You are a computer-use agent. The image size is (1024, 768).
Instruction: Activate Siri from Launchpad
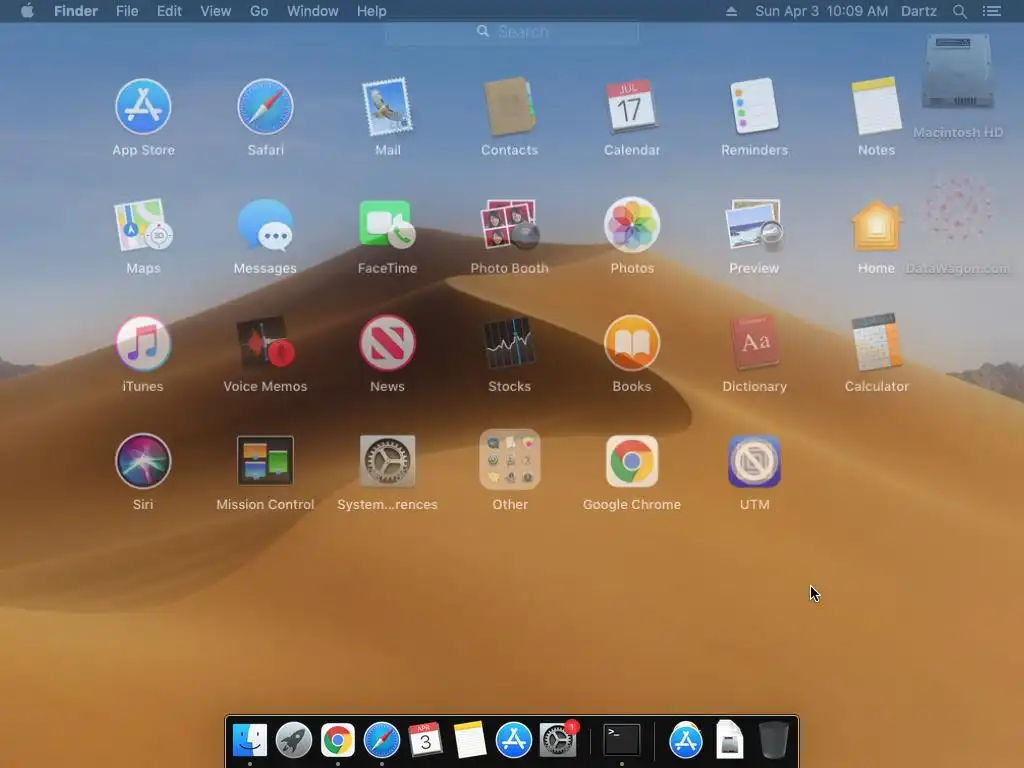(143, 461)
